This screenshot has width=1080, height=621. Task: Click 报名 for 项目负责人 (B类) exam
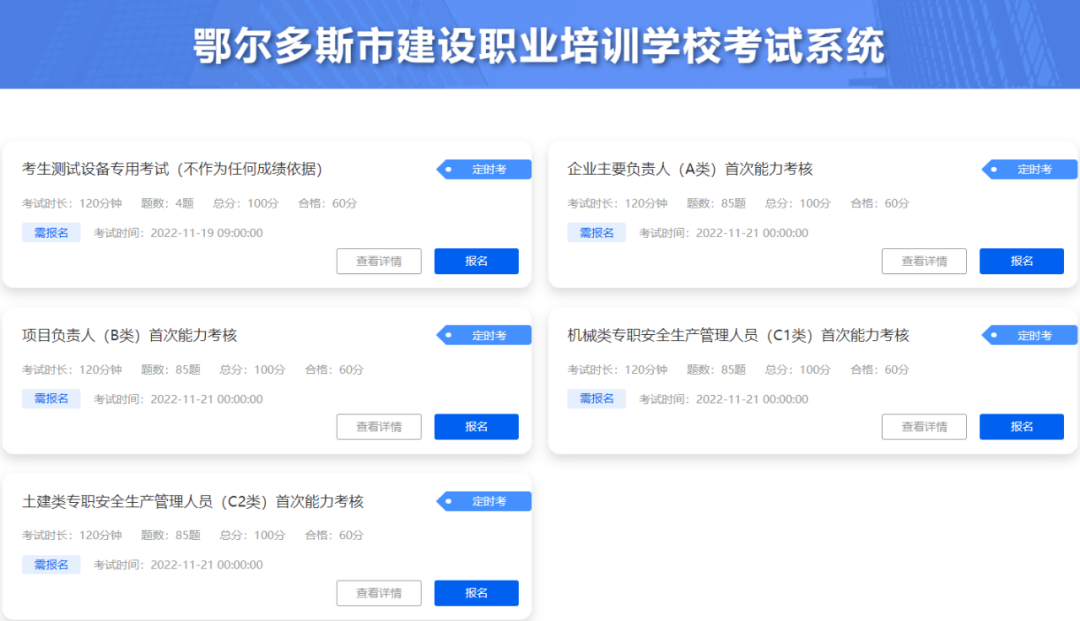476,427
